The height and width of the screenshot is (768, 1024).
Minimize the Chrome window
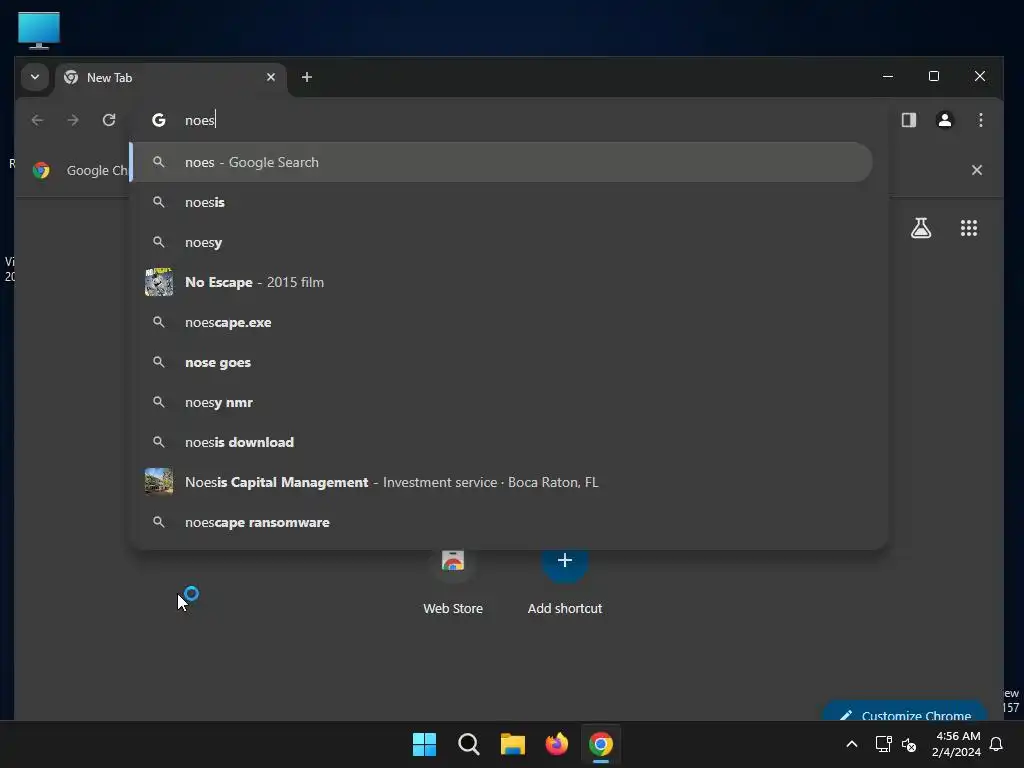tap(888, 76)
